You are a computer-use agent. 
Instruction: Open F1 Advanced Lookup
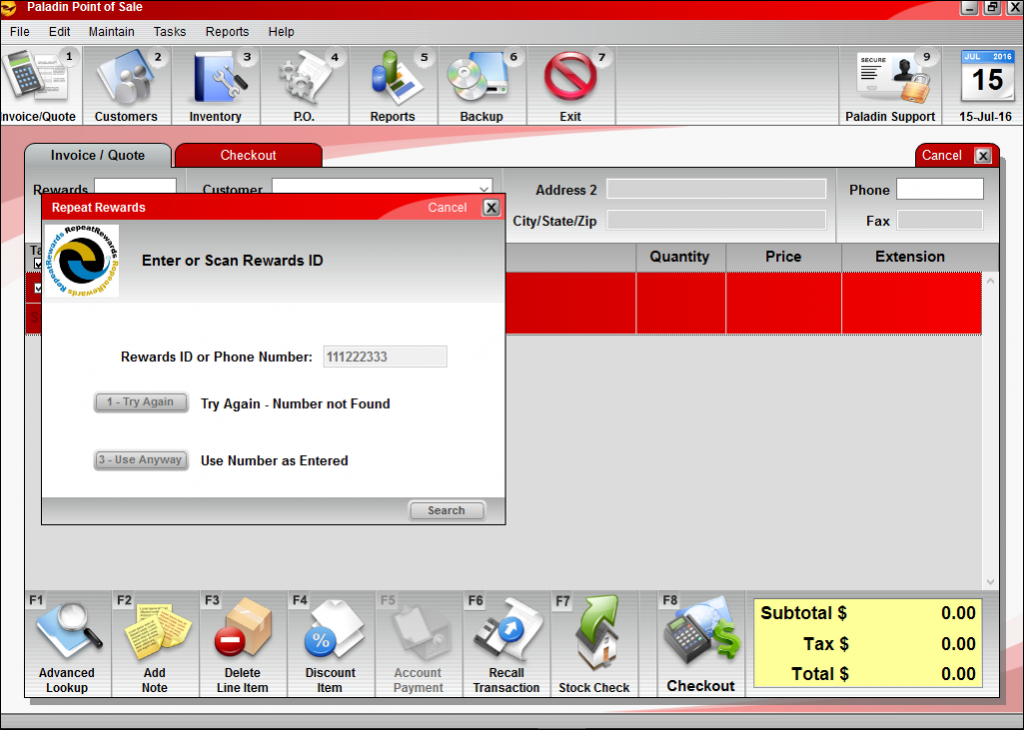pyautogui.click(x=67, y=644)
